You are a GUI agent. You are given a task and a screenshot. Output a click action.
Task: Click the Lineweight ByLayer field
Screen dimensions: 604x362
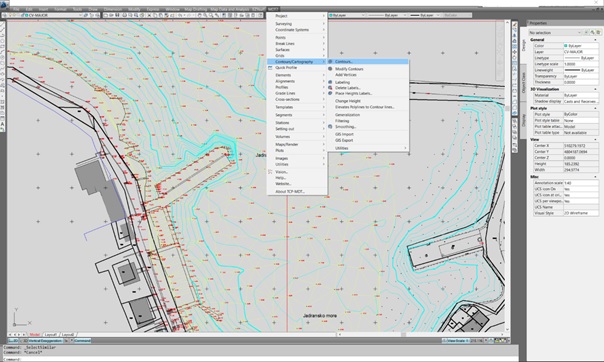tap(581, 70)
